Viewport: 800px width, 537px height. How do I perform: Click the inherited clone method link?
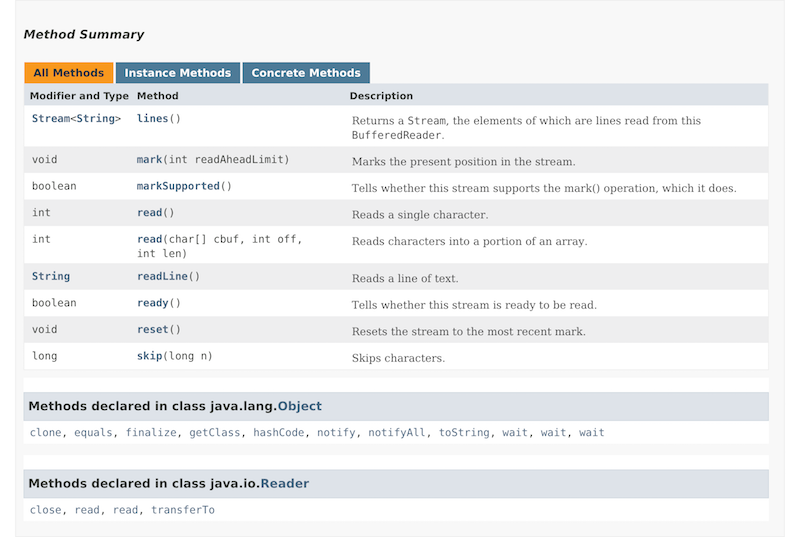(x=45, y=432)
